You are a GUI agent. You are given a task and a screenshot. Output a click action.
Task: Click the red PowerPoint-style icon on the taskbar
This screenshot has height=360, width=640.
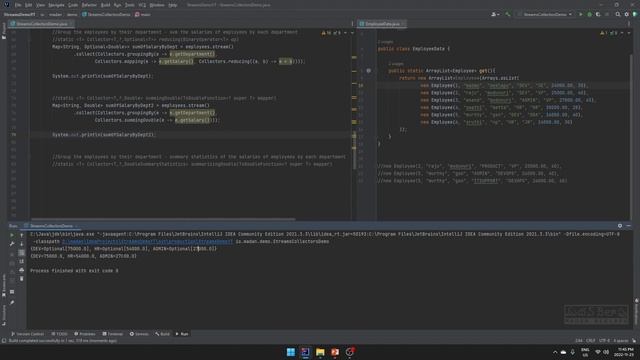(x=335, y=352)
